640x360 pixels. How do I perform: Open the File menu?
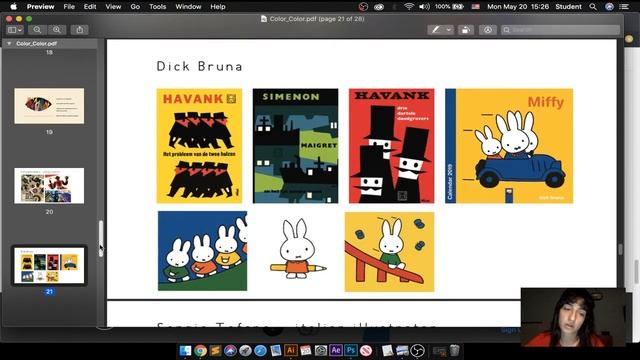(69, 7)
